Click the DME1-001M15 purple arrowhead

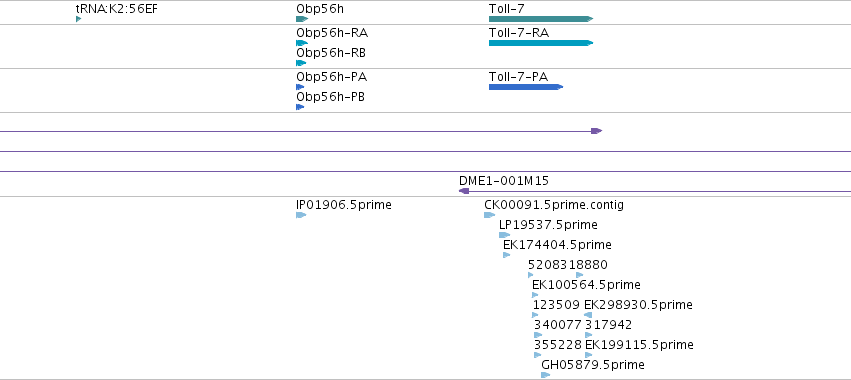[x=464, y=191]
